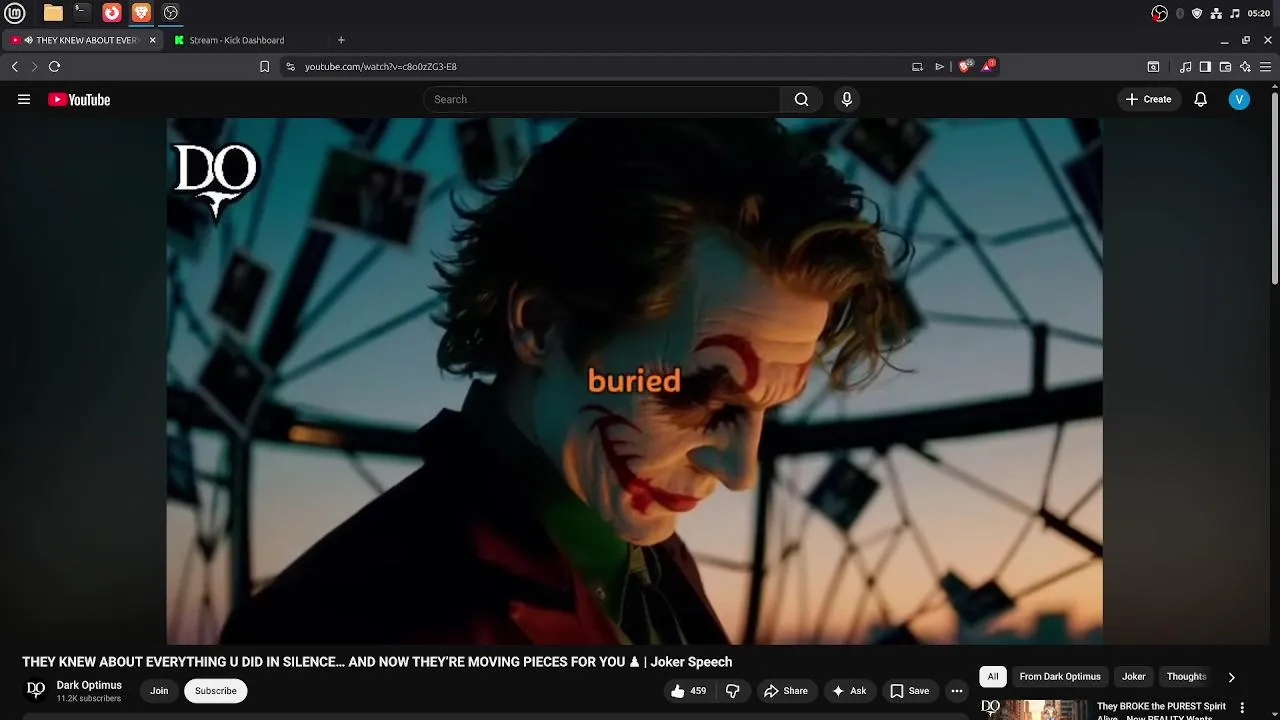Switch to OBS Studio from the panel
The height and width of the screenshot is (720, 1280).
pos(171,13)
